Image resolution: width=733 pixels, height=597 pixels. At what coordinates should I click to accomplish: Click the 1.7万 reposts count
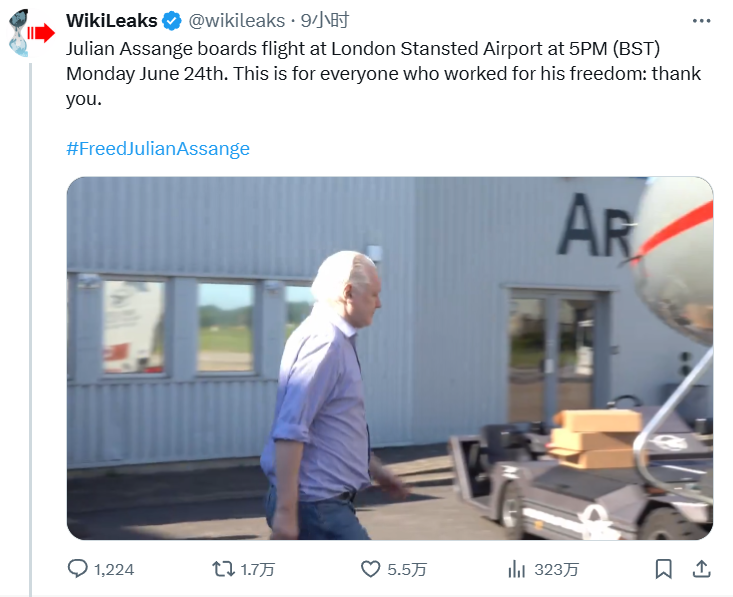[258, 569]
